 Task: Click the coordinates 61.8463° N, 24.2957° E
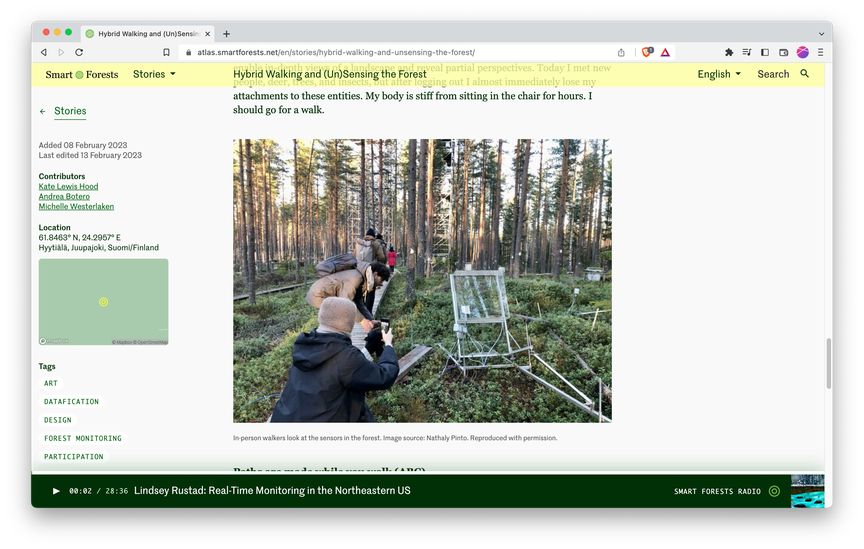(79, 238)
